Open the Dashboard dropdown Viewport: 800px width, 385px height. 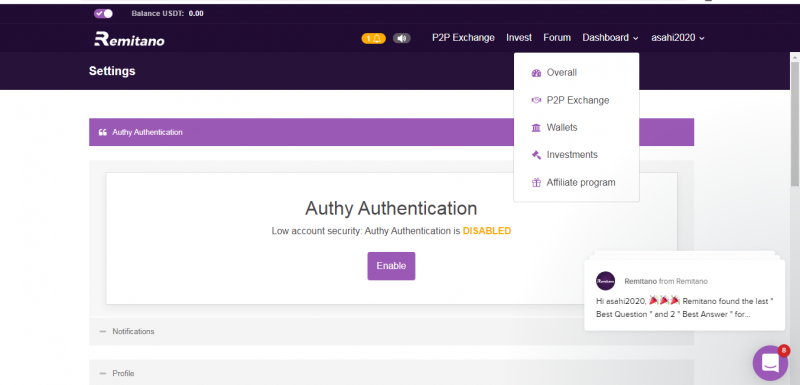click(x=610, y=38)
